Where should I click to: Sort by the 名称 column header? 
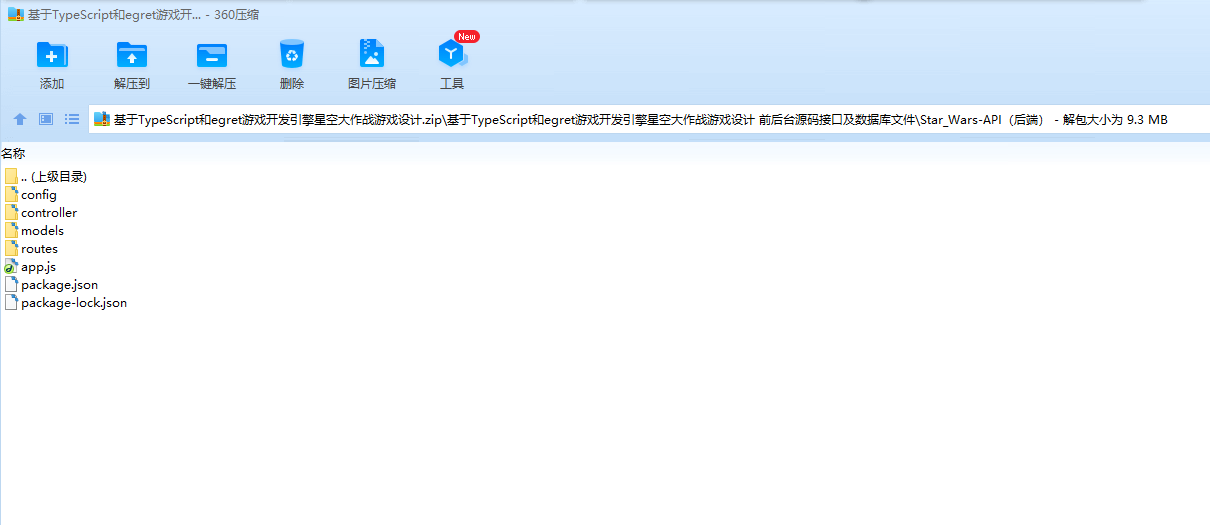tap(13, 153)
